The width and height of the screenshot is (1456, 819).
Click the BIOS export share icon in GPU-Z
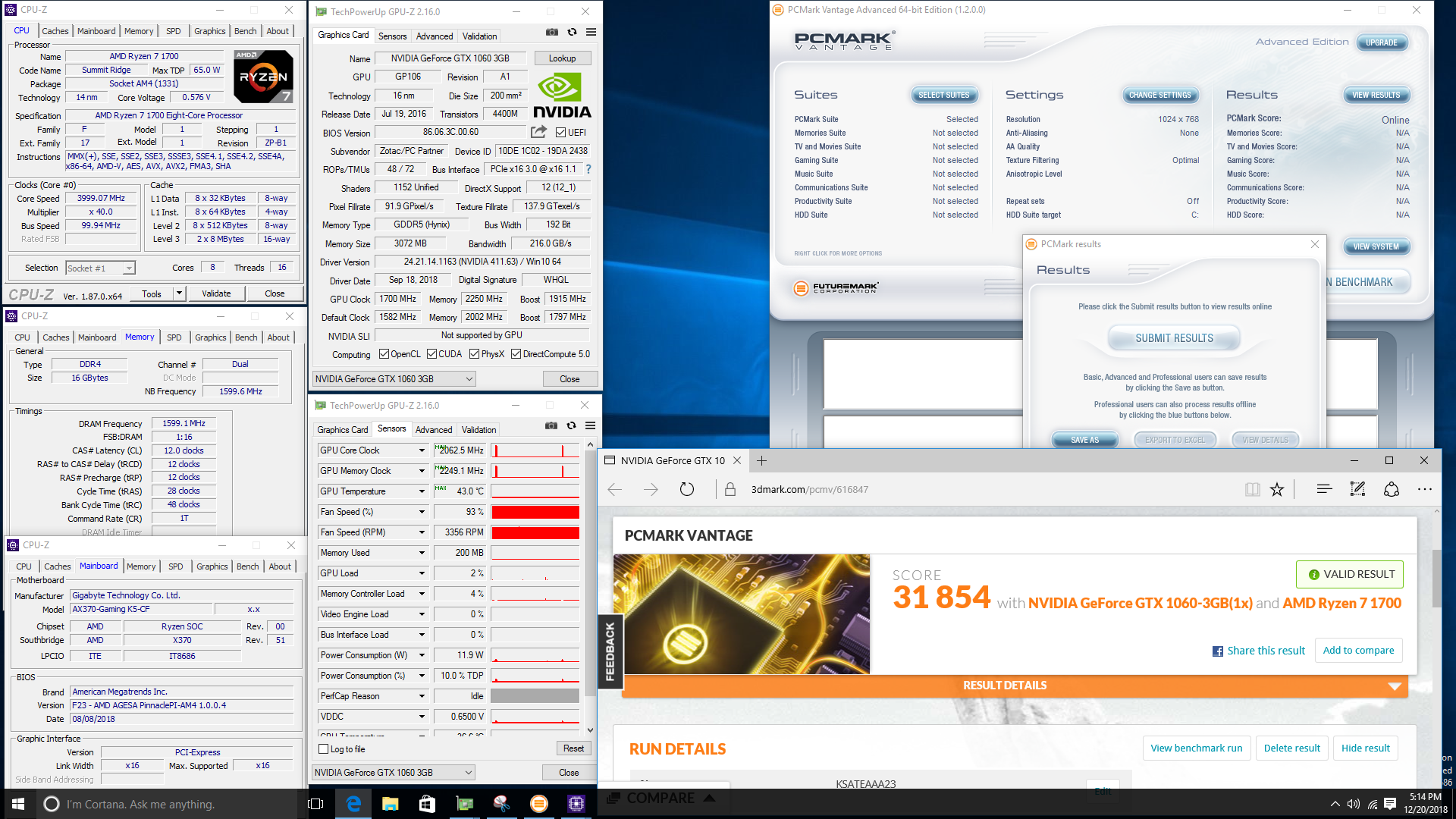(x=539, y=132)
